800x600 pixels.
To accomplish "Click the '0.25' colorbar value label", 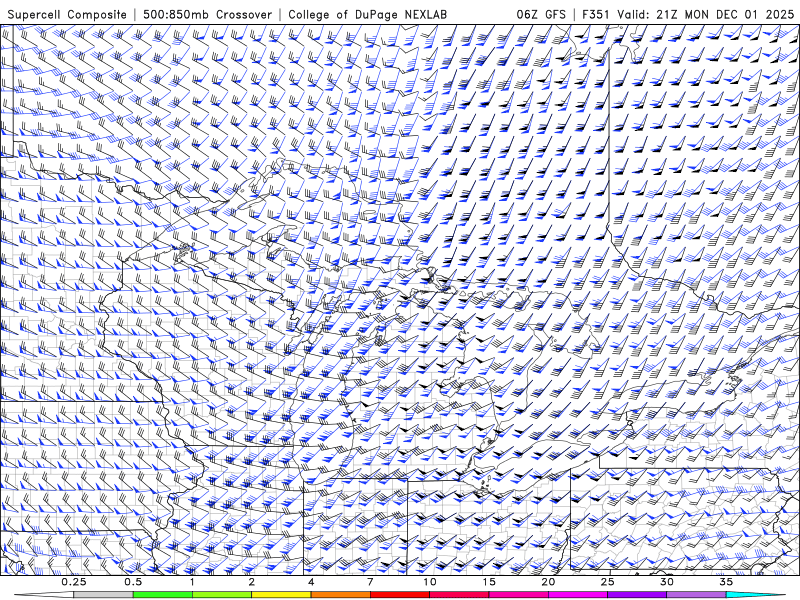I will (x=74, y=582).
